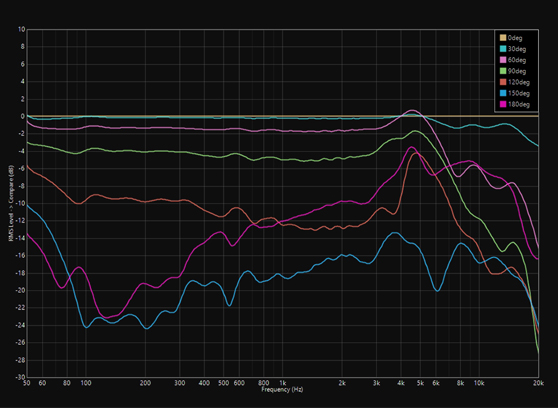This screenshot has width=558, height=408.
Task: Click the 300 frequency axis label
Action: tap(180, 383)
